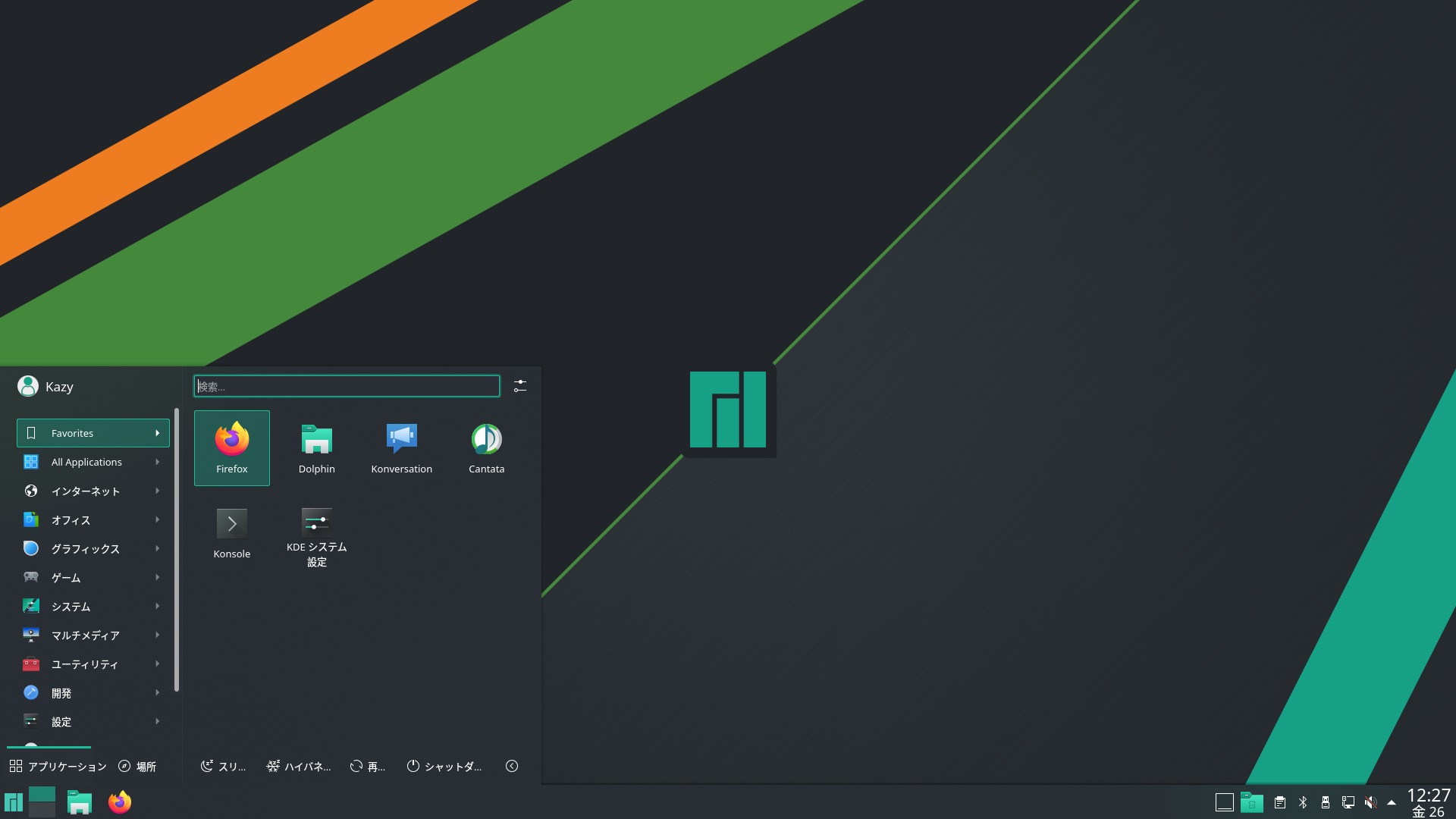Click the 検索 search field

(347, 386)
